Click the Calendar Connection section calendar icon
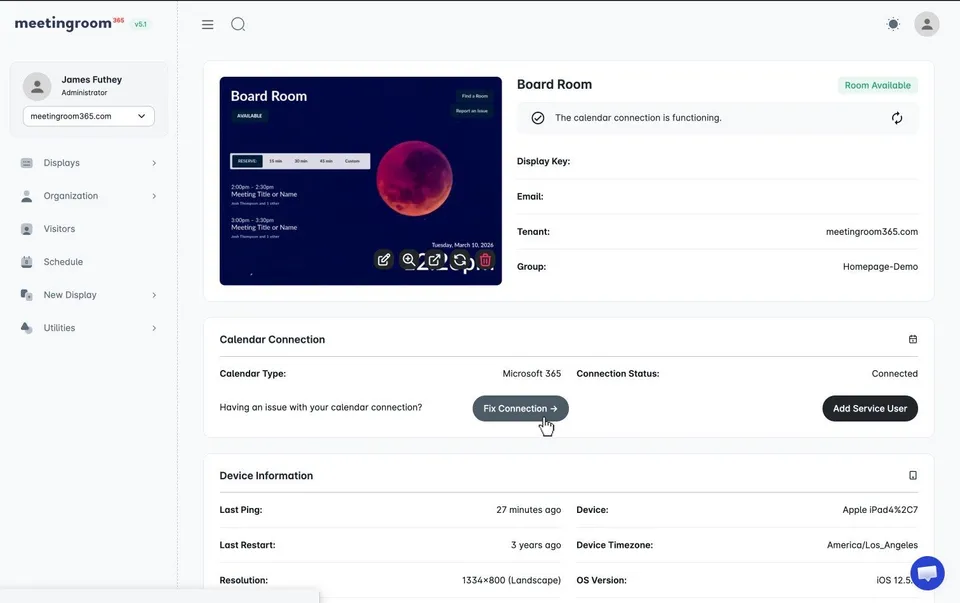This screenshot has width=960, height=603. tap(913, 339)
